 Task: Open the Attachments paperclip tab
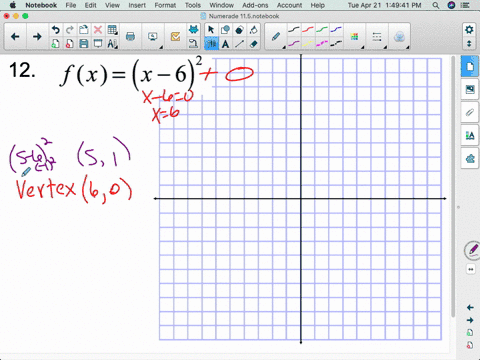point(470,113)
